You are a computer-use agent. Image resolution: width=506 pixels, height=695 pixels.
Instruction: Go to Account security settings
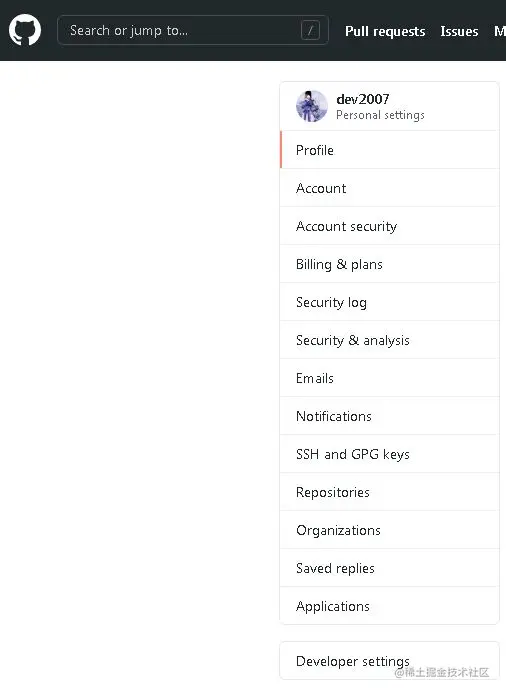[390, 226]
